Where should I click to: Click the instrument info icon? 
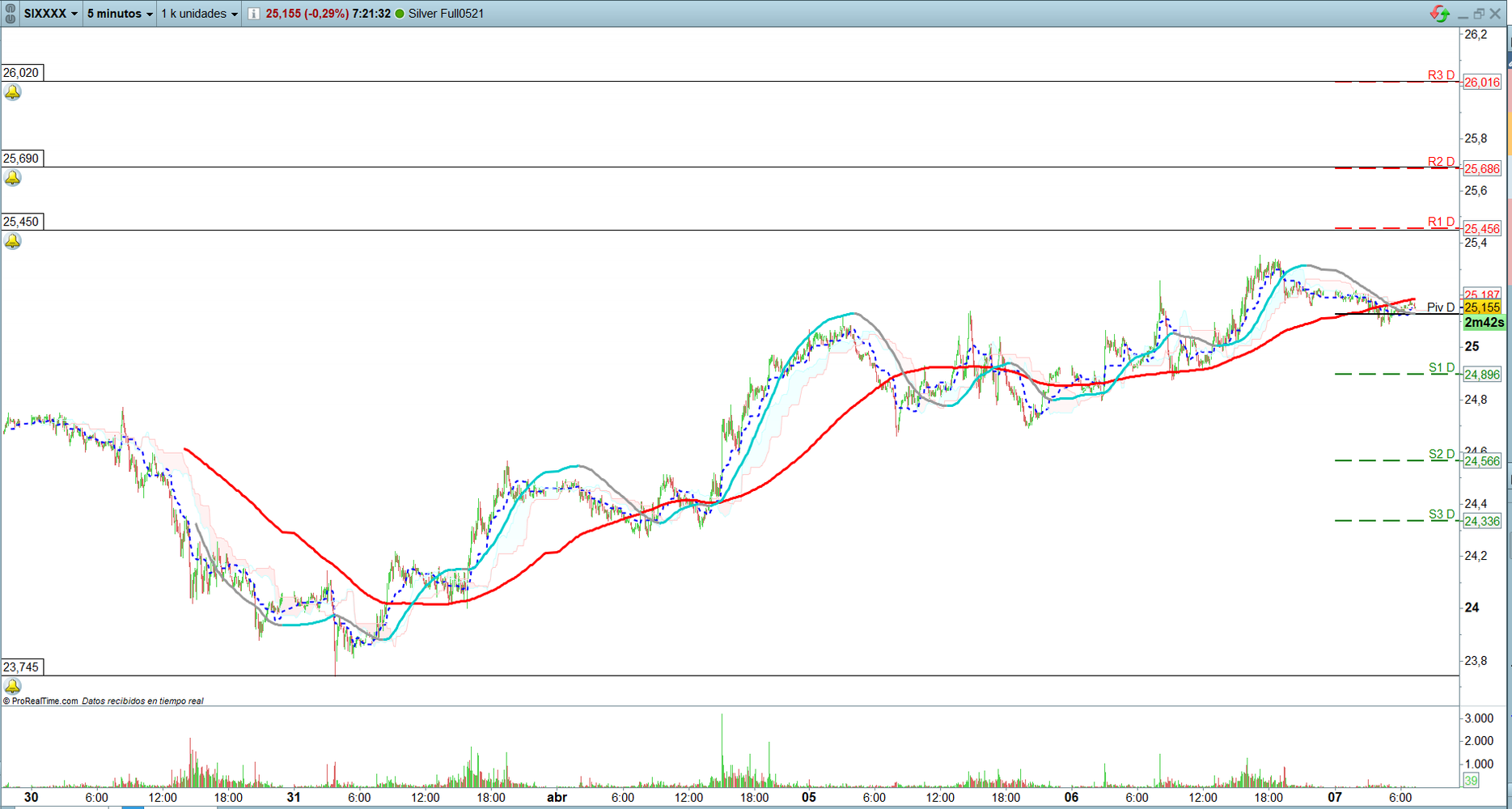click(254, 14)
